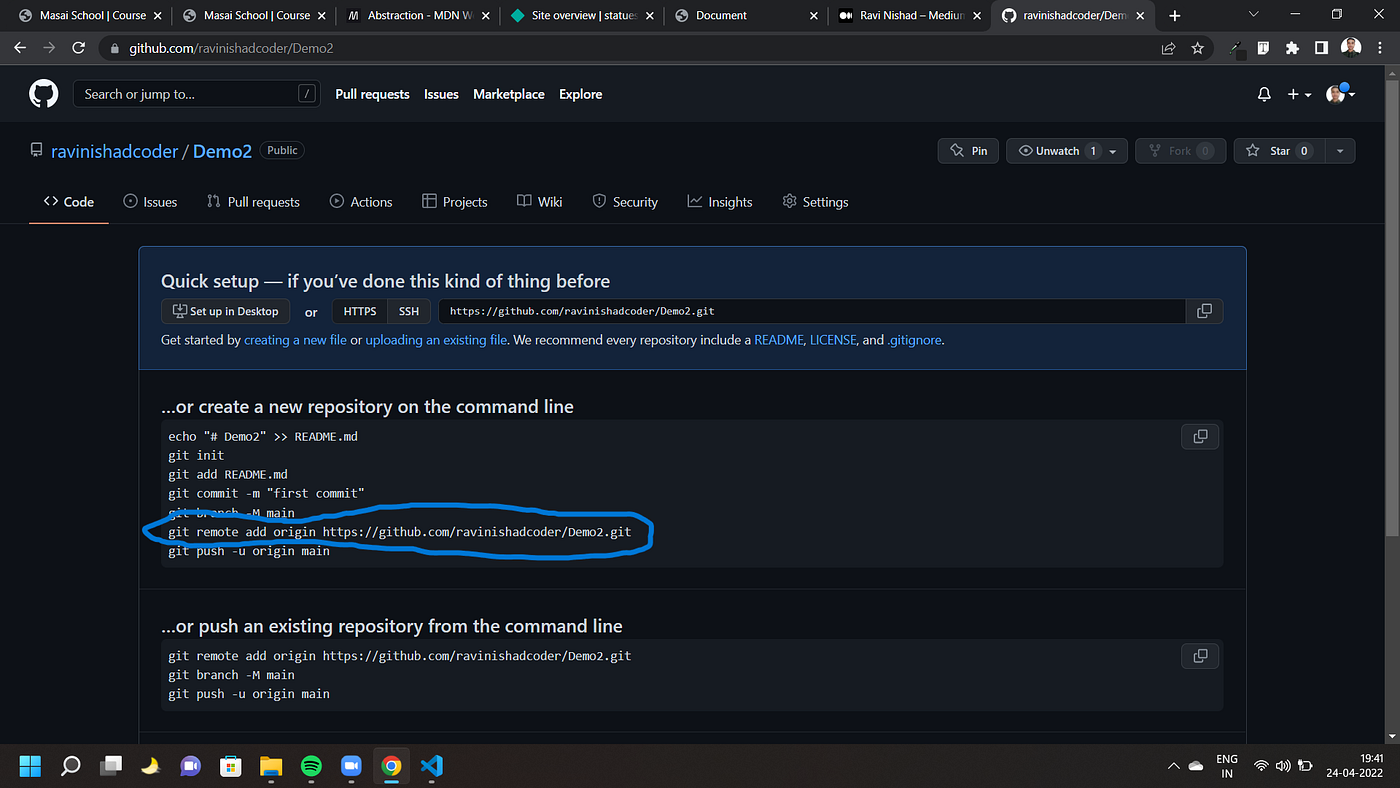Reload the page with refresh icon
The height and width of the screenshot is (788, 1400).
(78, 48)
